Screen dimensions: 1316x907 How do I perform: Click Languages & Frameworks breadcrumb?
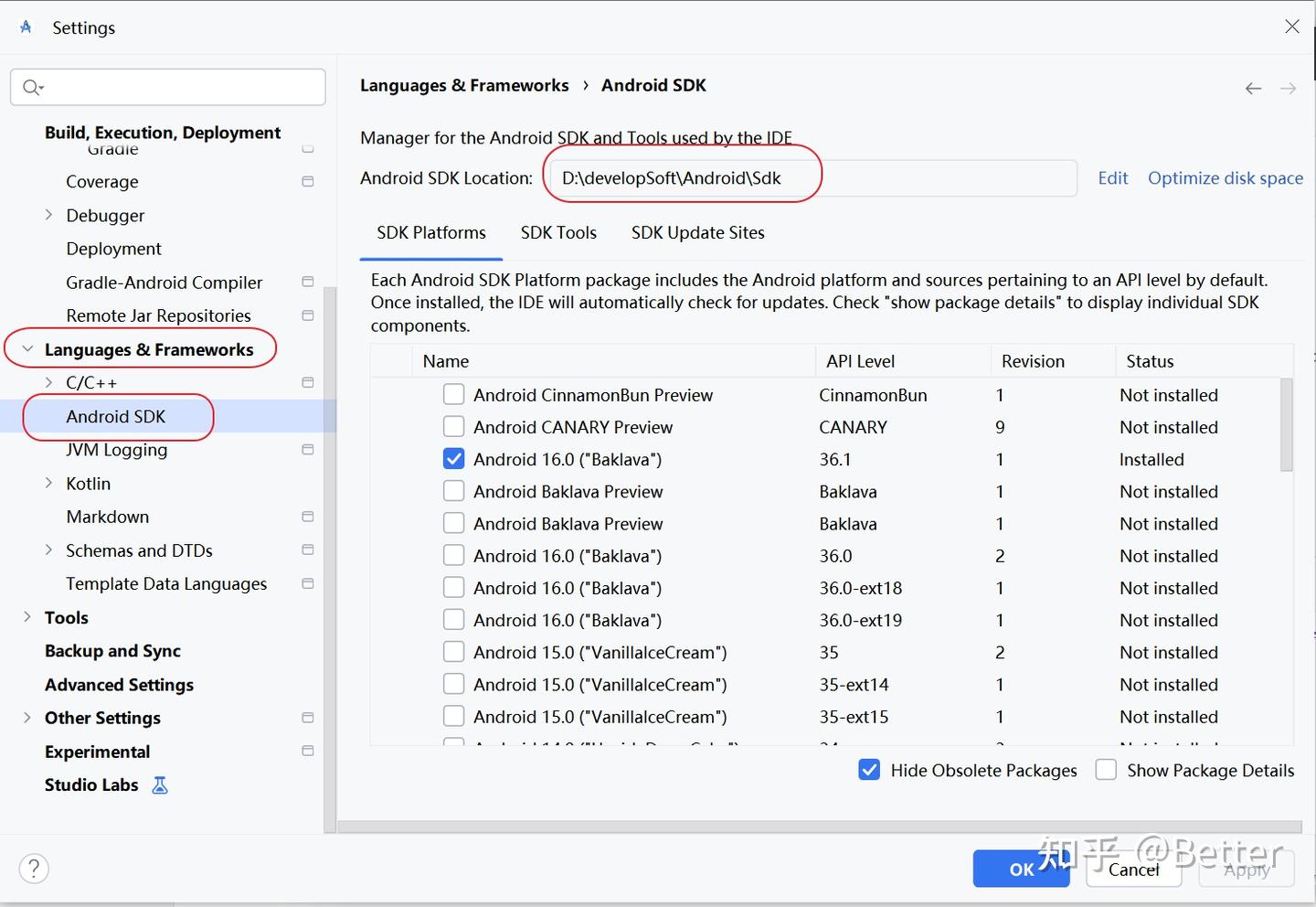464,85
